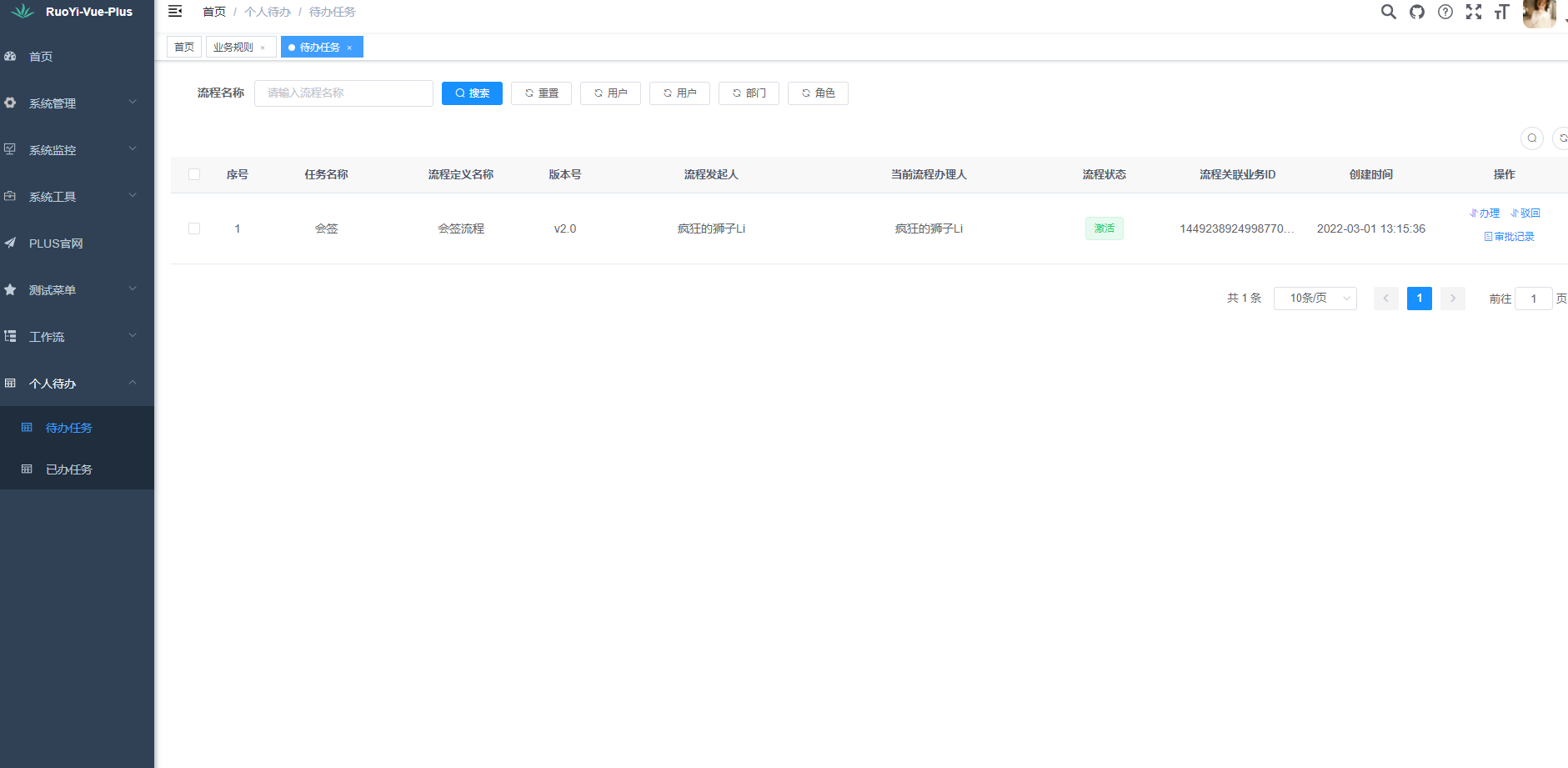The image size is (1568, 768).
Task: Toggle fullscreen mode icon
Action: [1474, 12]
